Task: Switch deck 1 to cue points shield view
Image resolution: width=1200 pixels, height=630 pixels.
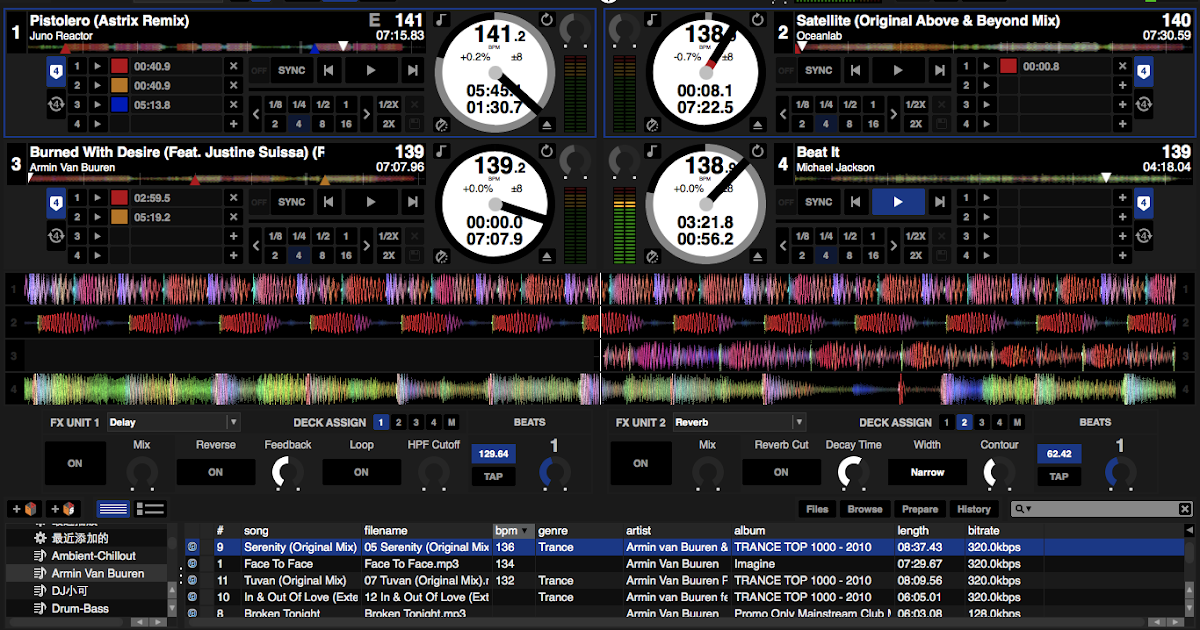Action: point(56,72)
